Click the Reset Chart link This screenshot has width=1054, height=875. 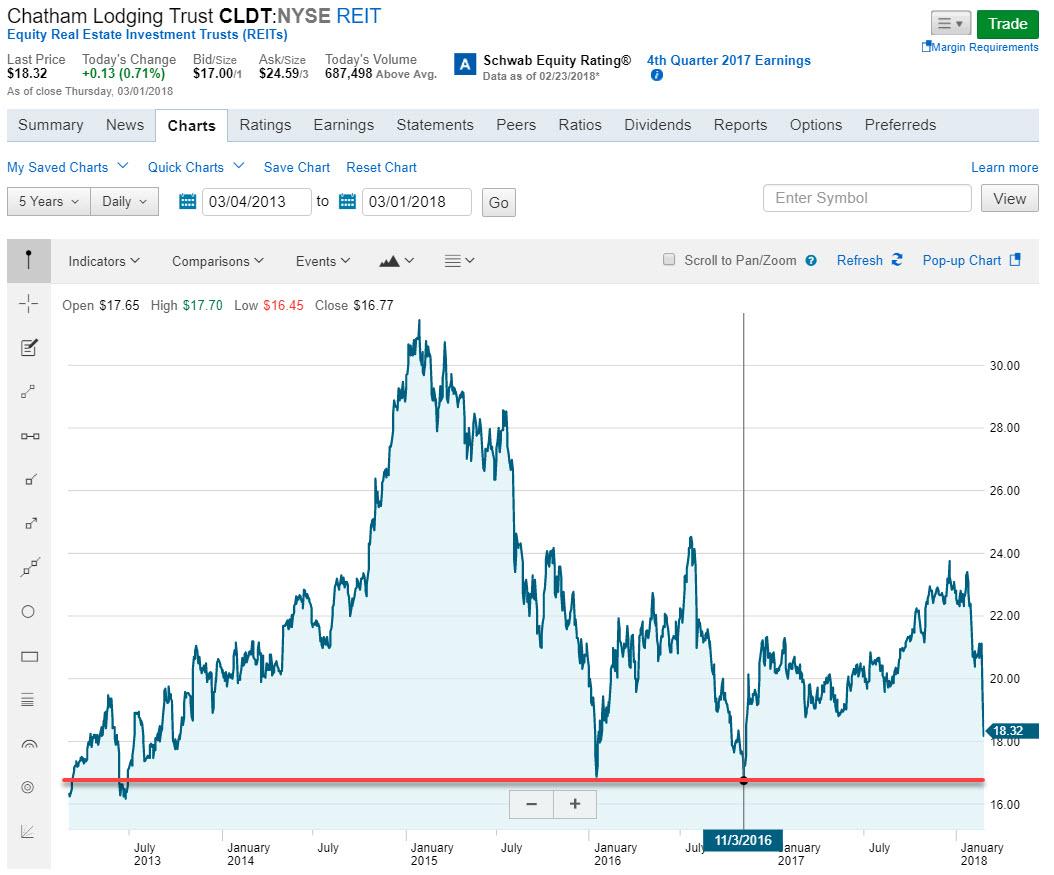pyautogui.click(x=381, y=167)
